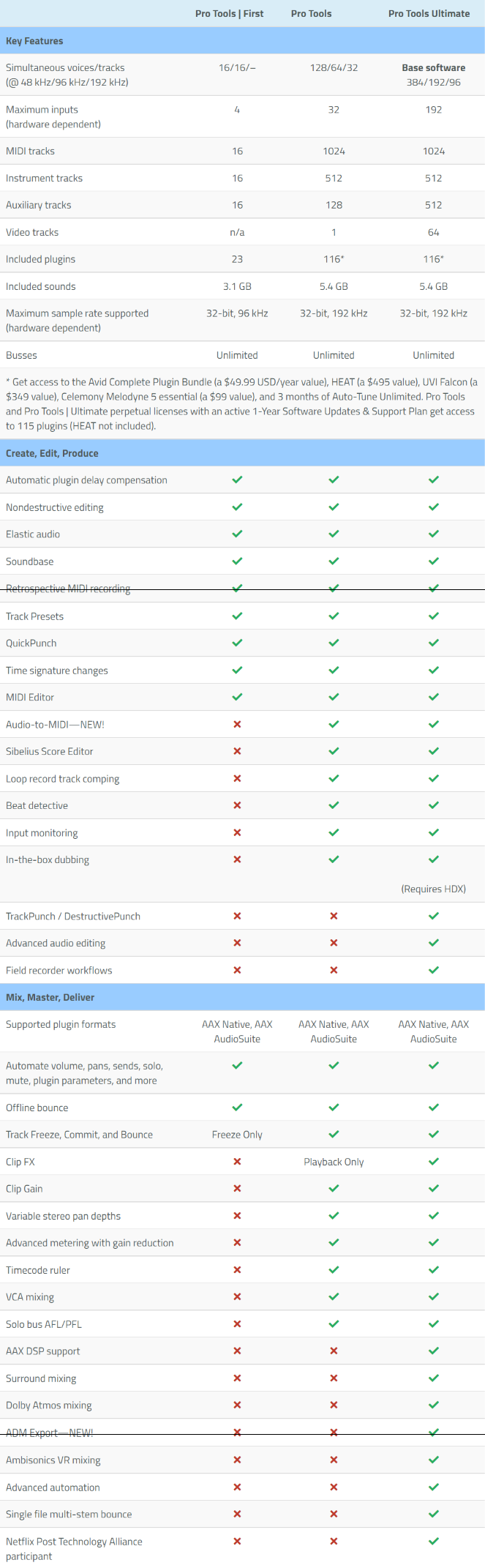Click the Sibelius Score Editor checkmark in Pro Tools column
Screen dimensions: 485x1568
point(334,751)
